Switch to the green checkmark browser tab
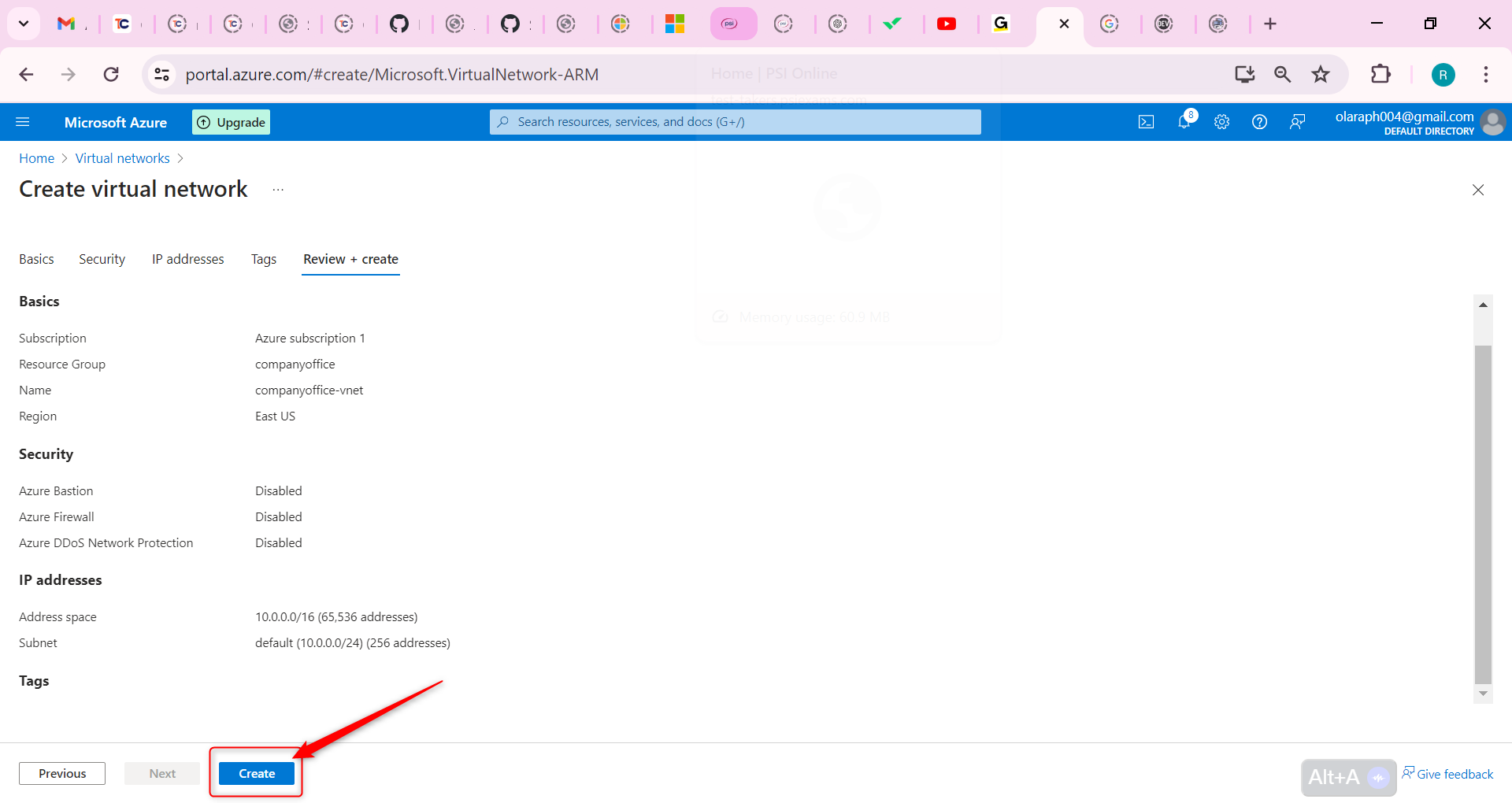 tap(892, 24)
